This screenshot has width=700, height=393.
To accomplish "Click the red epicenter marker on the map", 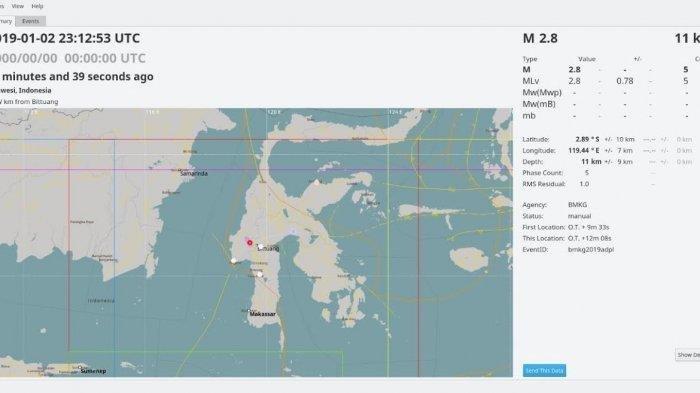I will point(250,242).
